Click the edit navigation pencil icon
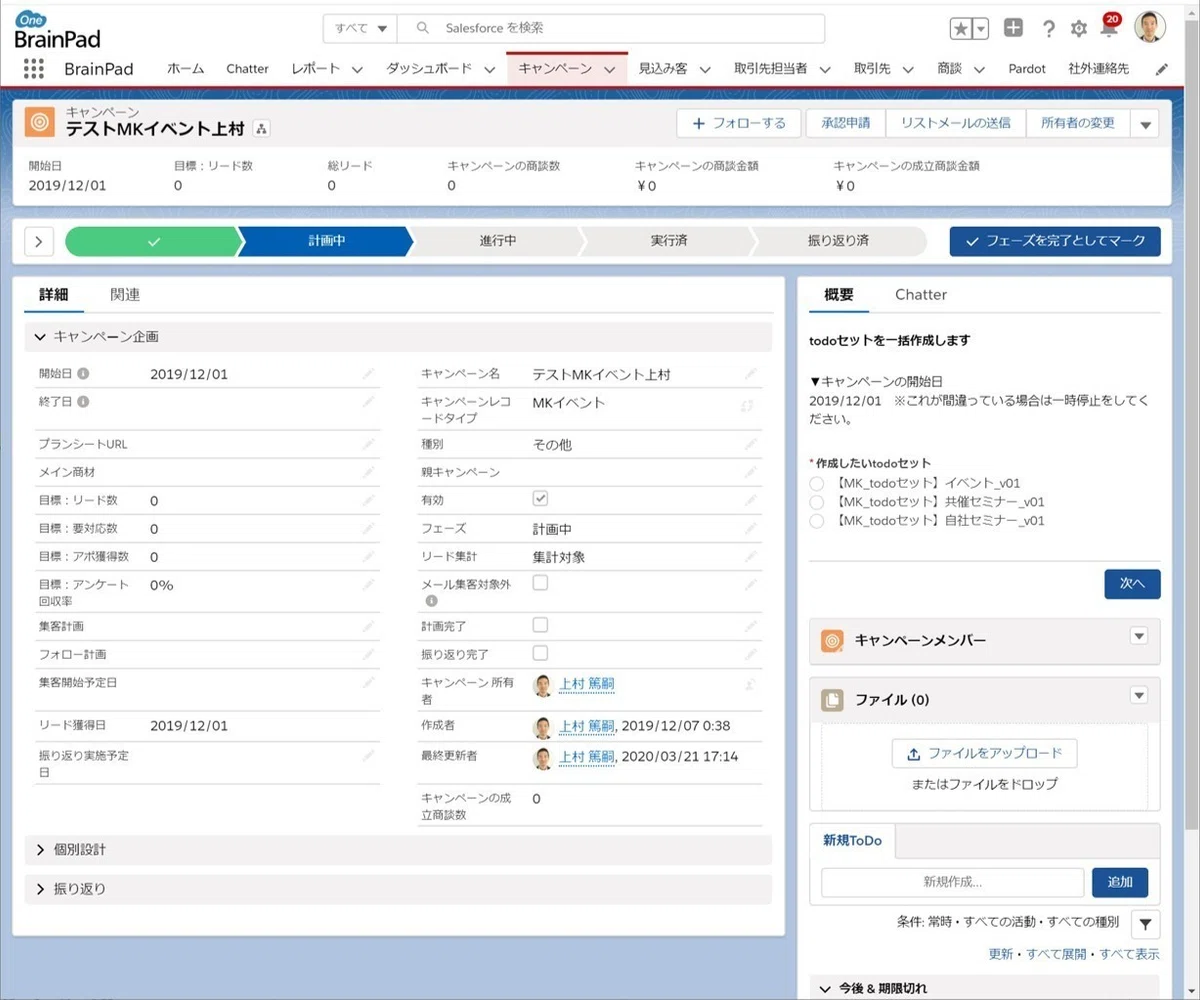 (x=1161, y=69)
